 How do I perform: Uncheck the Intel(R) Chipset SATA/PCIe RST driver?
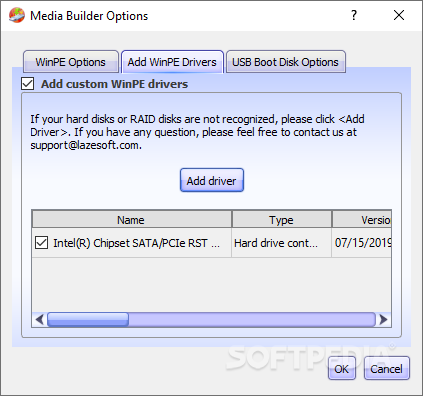coord(41,243)
